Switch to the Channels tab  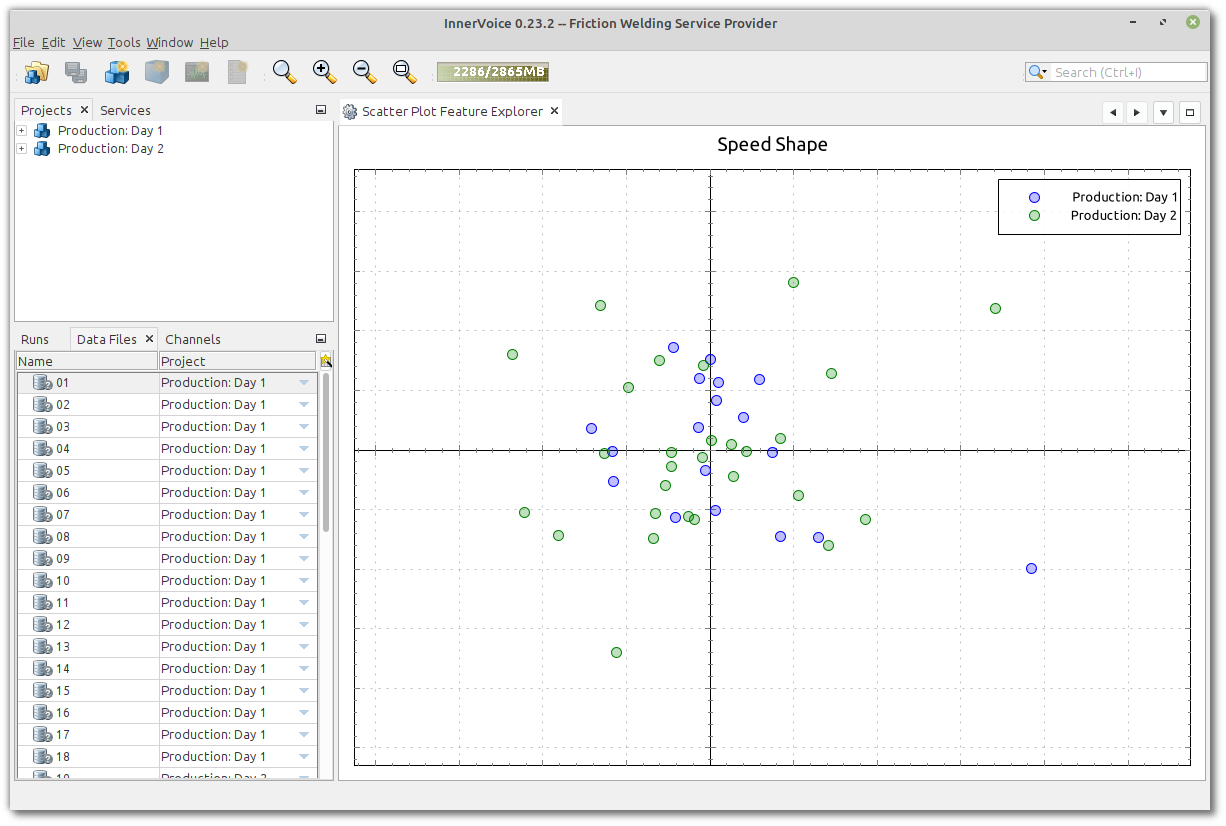click(193, 339)
